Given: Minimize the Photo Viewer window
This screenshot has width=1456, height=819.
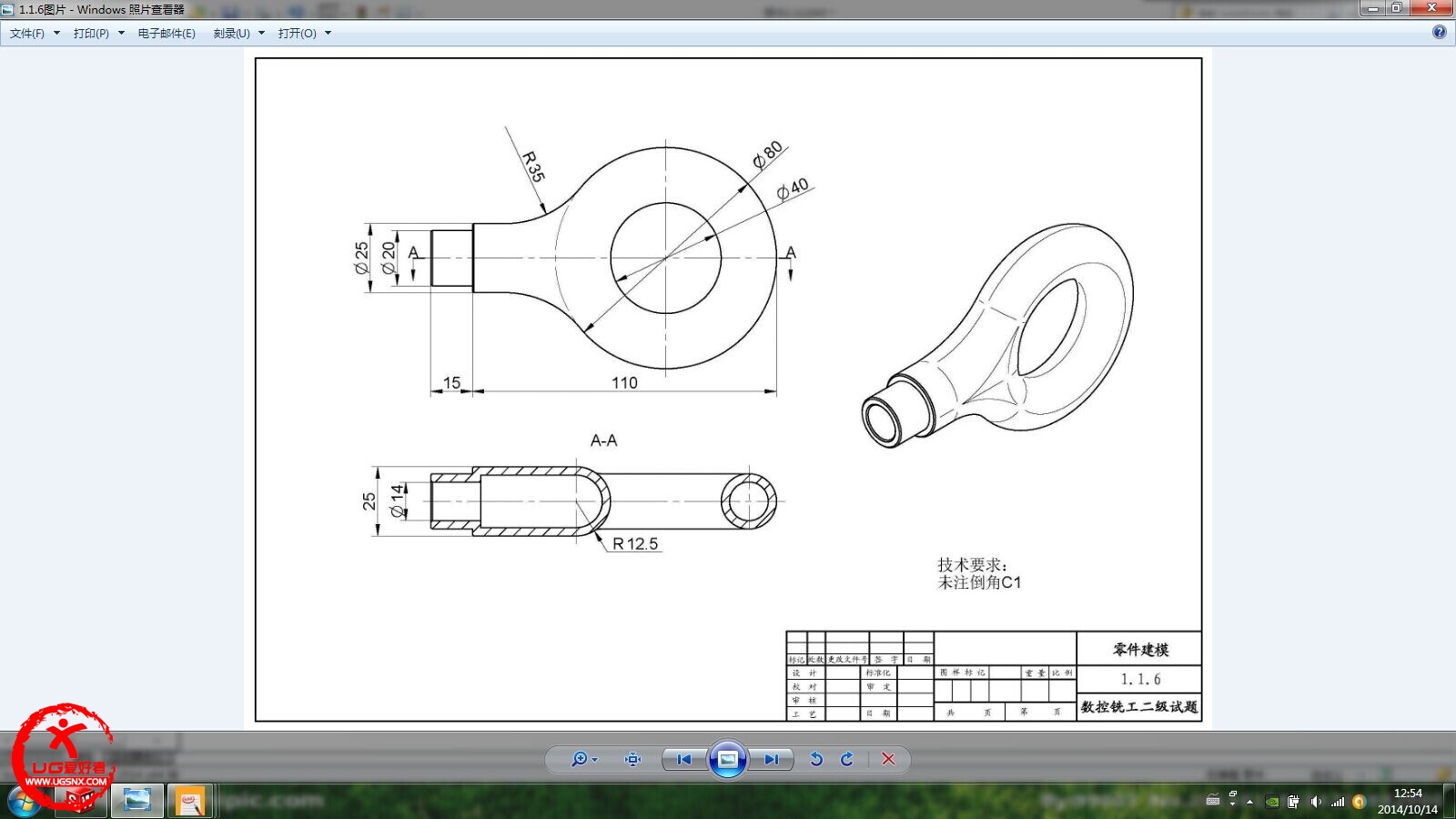Looking at the screenshot, I should click(1372, 8).
